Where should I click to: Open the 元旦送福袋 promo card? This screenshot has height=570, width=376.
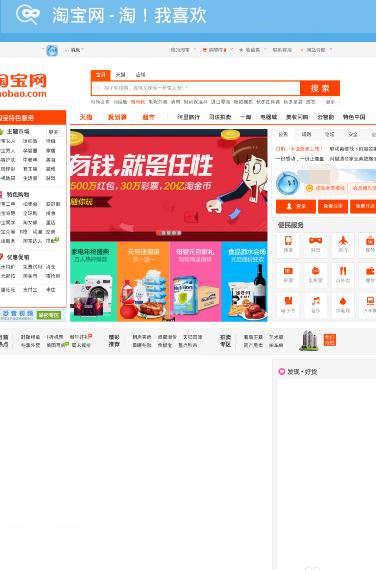pyautogui.click(x=143, y=282)
